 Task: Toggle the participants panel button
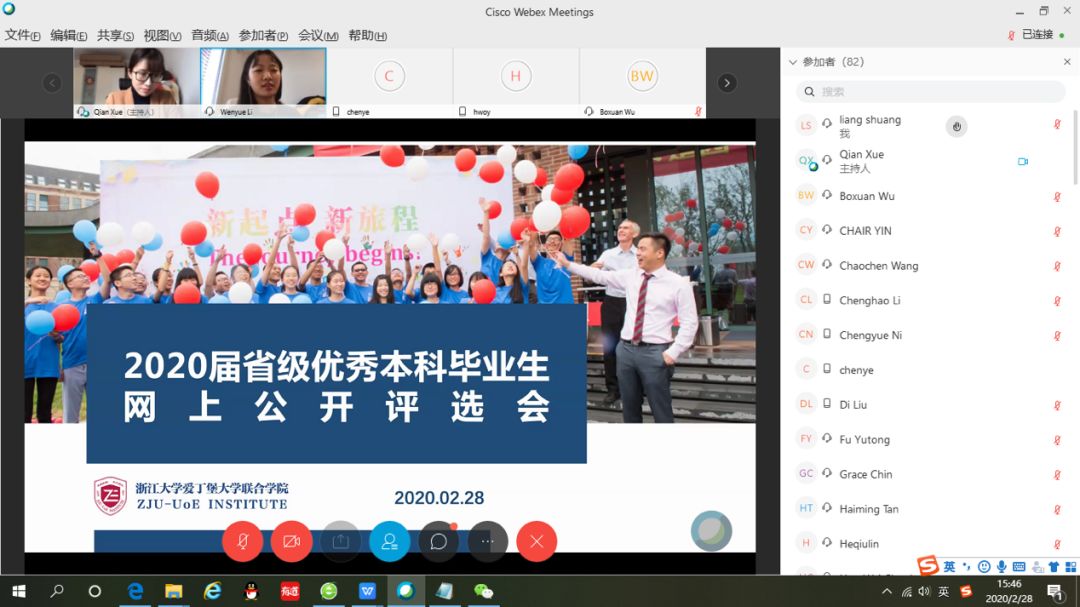[389, 541]
